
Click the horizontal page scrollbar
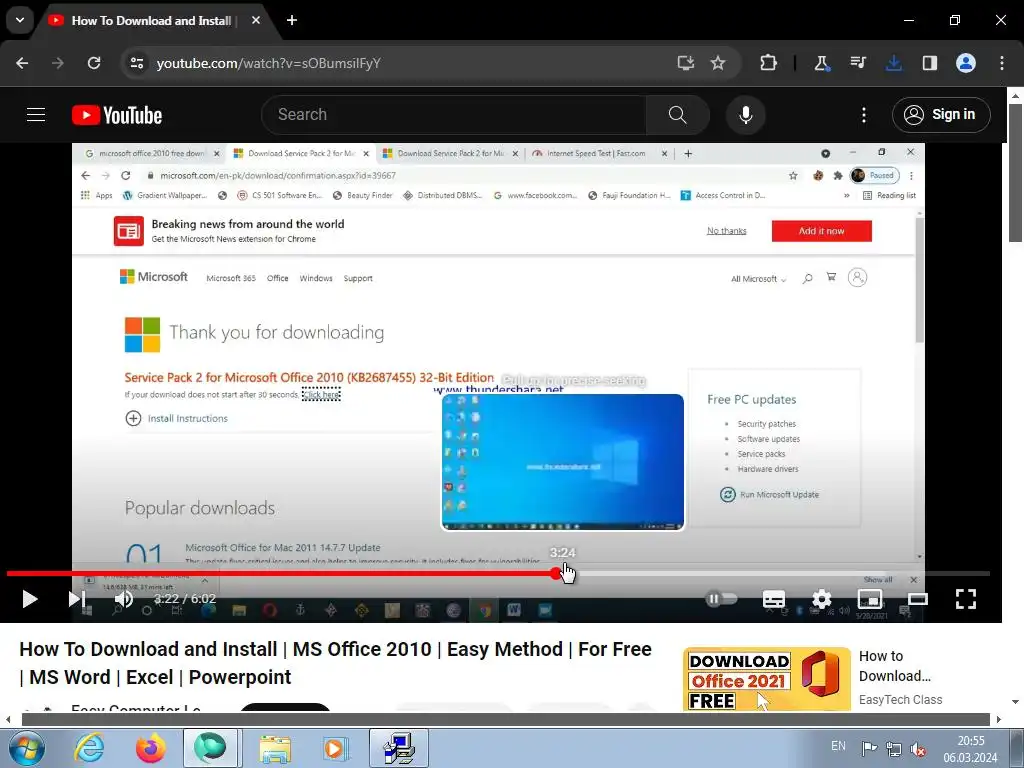pyautogui.click(x=507, y=720)
